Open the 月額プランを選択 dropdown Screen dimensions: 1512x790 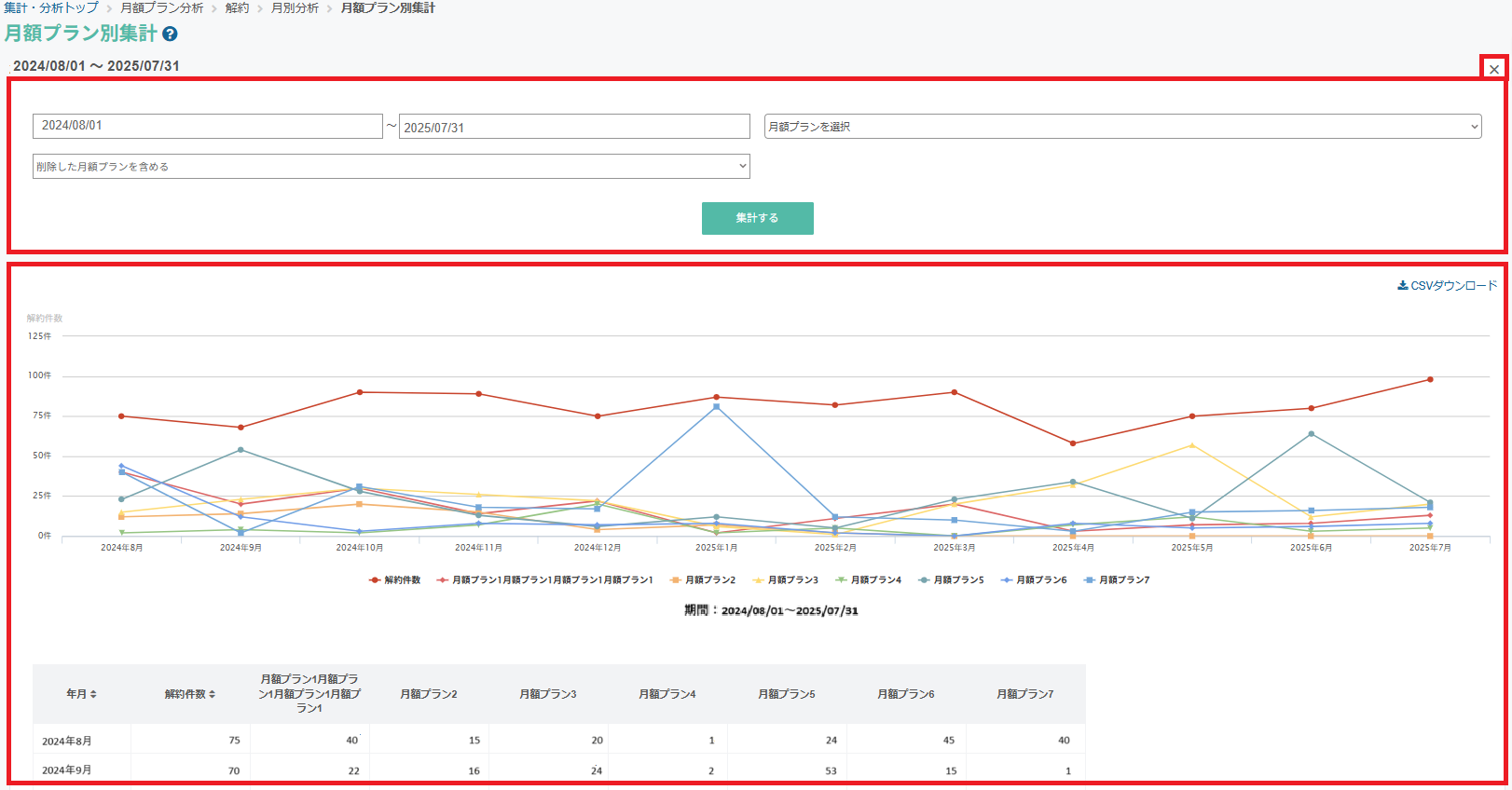[x=1122, y=127]
